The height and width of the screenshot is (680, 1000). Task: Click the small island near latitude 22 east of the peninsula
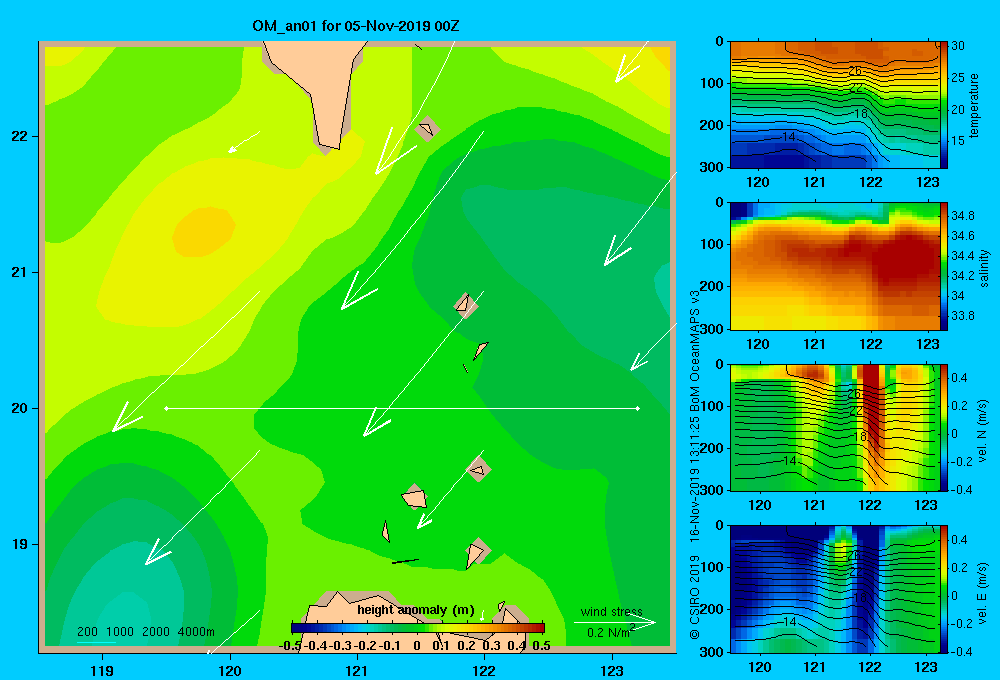[x=427, y=129]
